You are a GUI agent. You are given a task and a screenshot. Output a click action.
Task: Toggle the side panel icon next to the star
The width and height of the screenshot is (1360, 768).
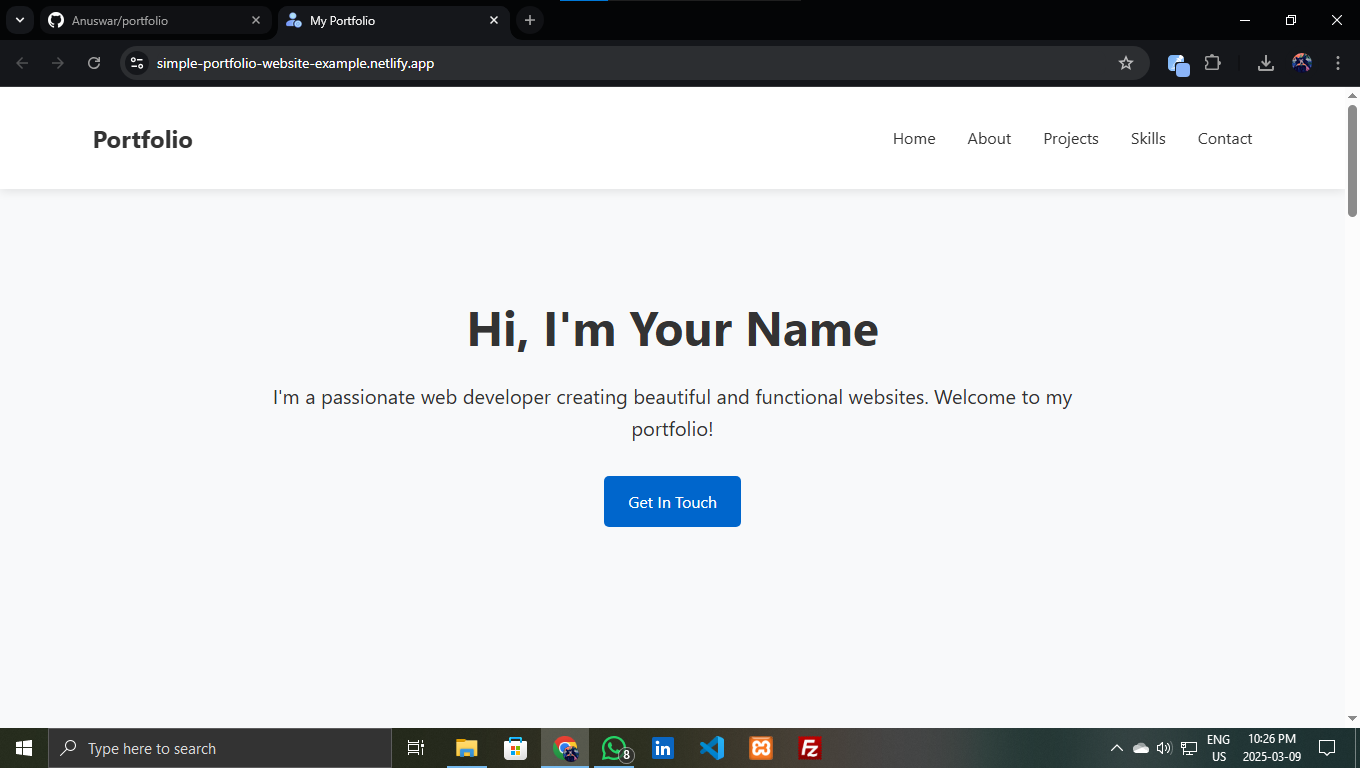[x=1177, y=62]
